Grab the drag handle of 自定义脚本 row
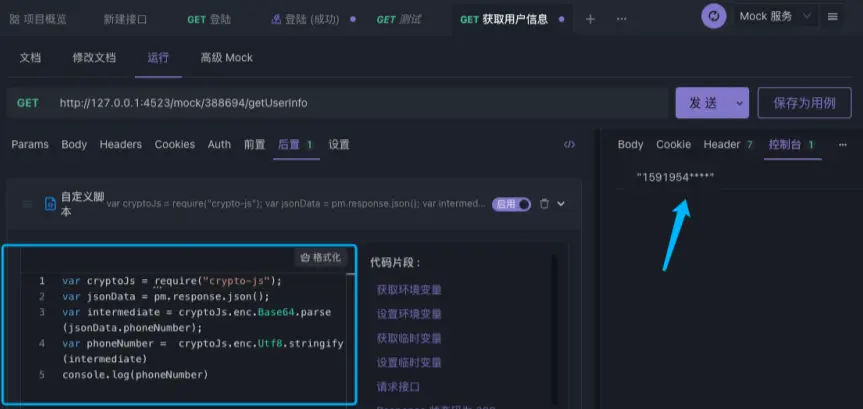Screen dimensions: 863x409 pos(27,204)
